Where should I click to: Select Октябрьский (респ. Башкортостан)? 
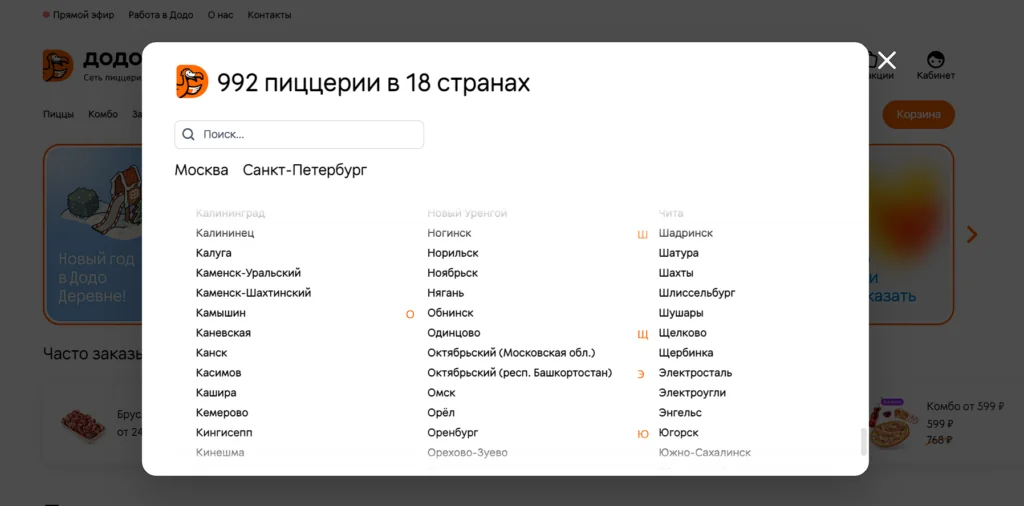tap(520, 373)
